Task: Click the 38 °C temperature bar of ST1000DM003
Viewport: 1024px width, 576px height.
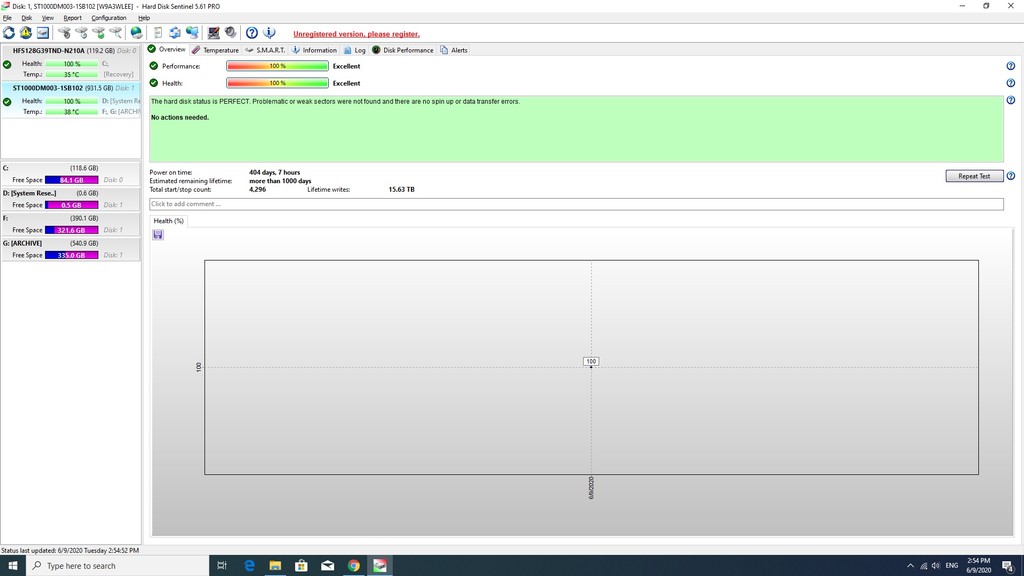Action: tap(72, 112)
